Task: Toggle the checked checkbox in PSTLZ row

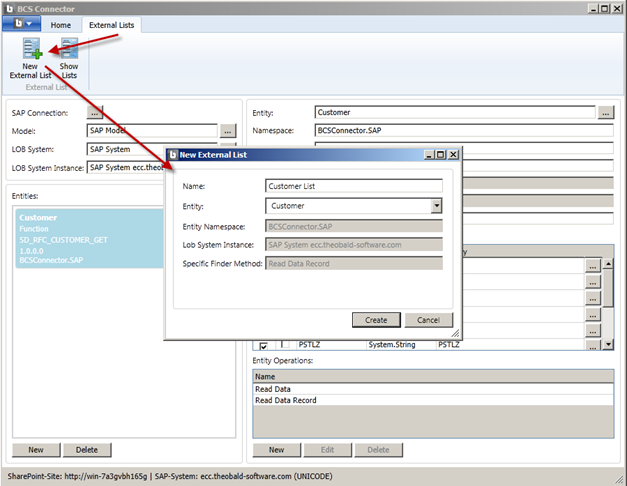Action: pos(264,346)
